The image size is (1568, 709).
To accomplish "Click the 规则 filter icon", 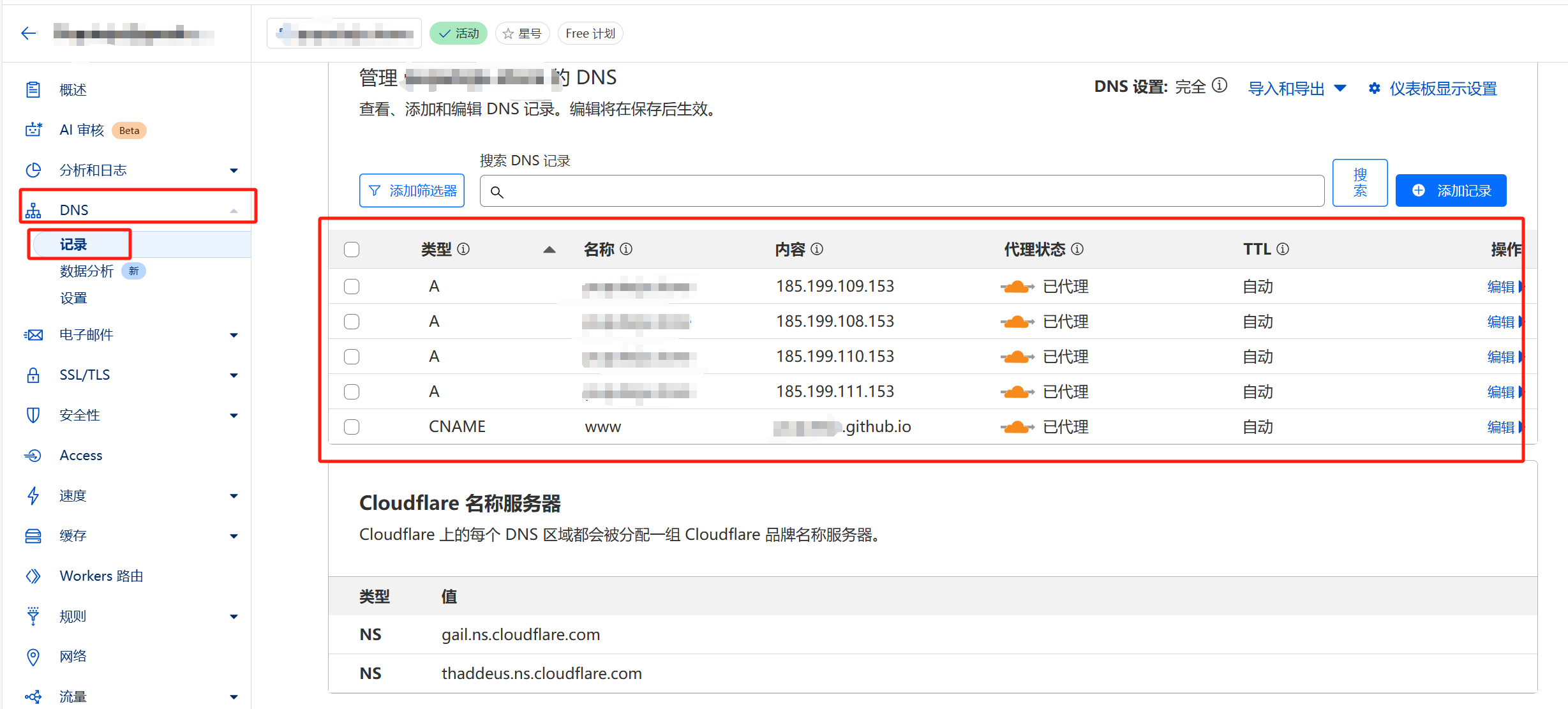I will (33, 616).
